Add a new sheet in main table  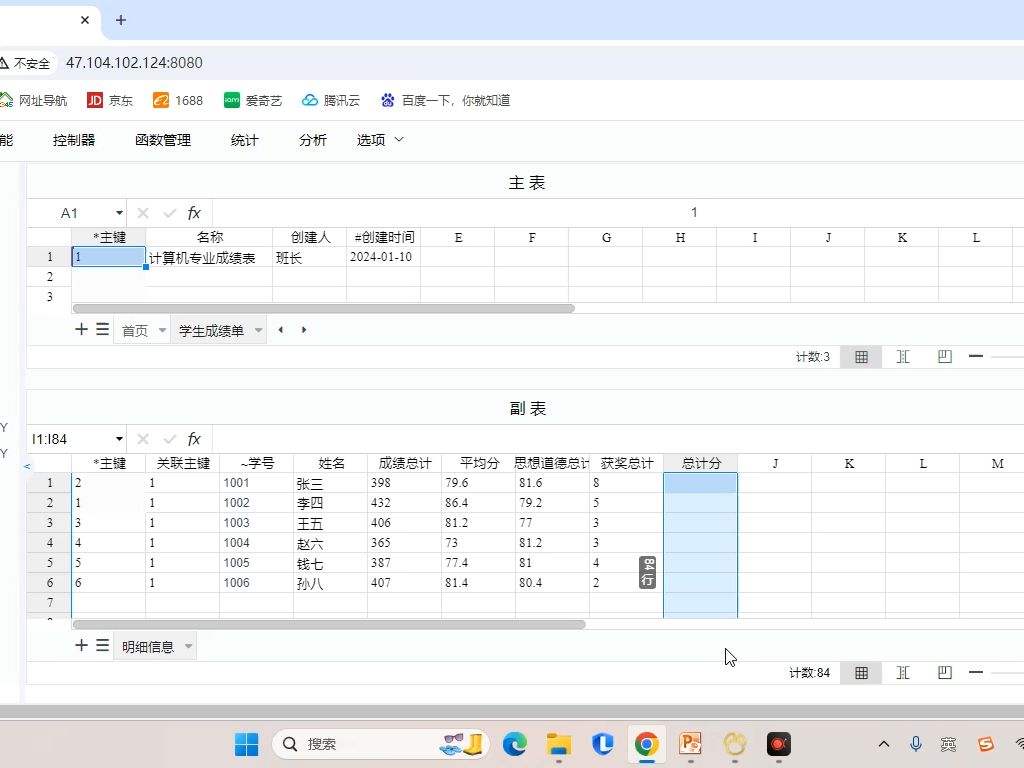(81, 329)
